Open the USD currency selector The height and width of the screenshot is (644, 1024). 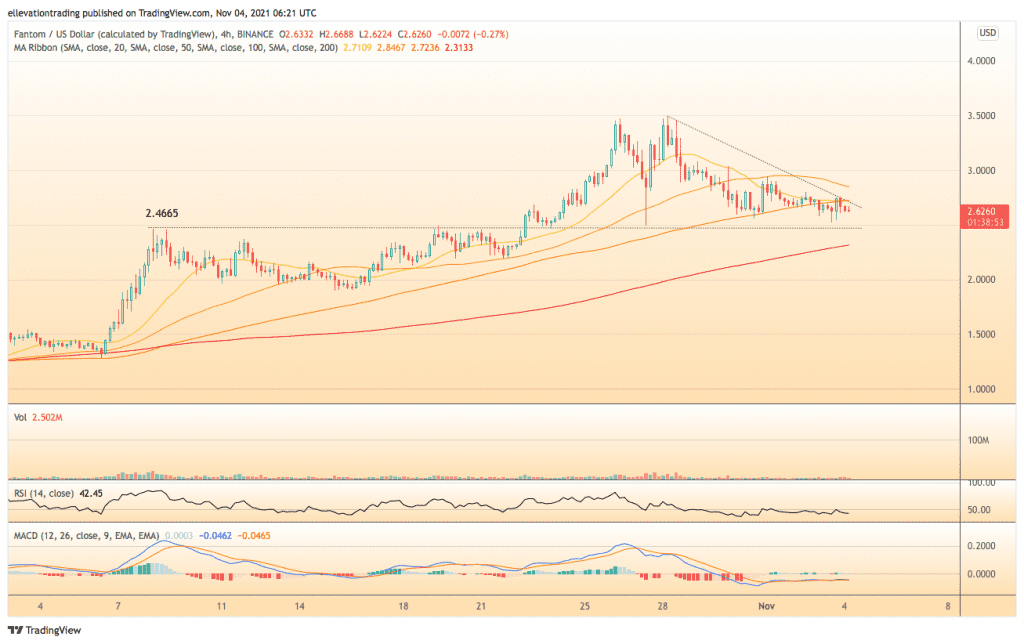pyautogui.click(x=987, y=33)
